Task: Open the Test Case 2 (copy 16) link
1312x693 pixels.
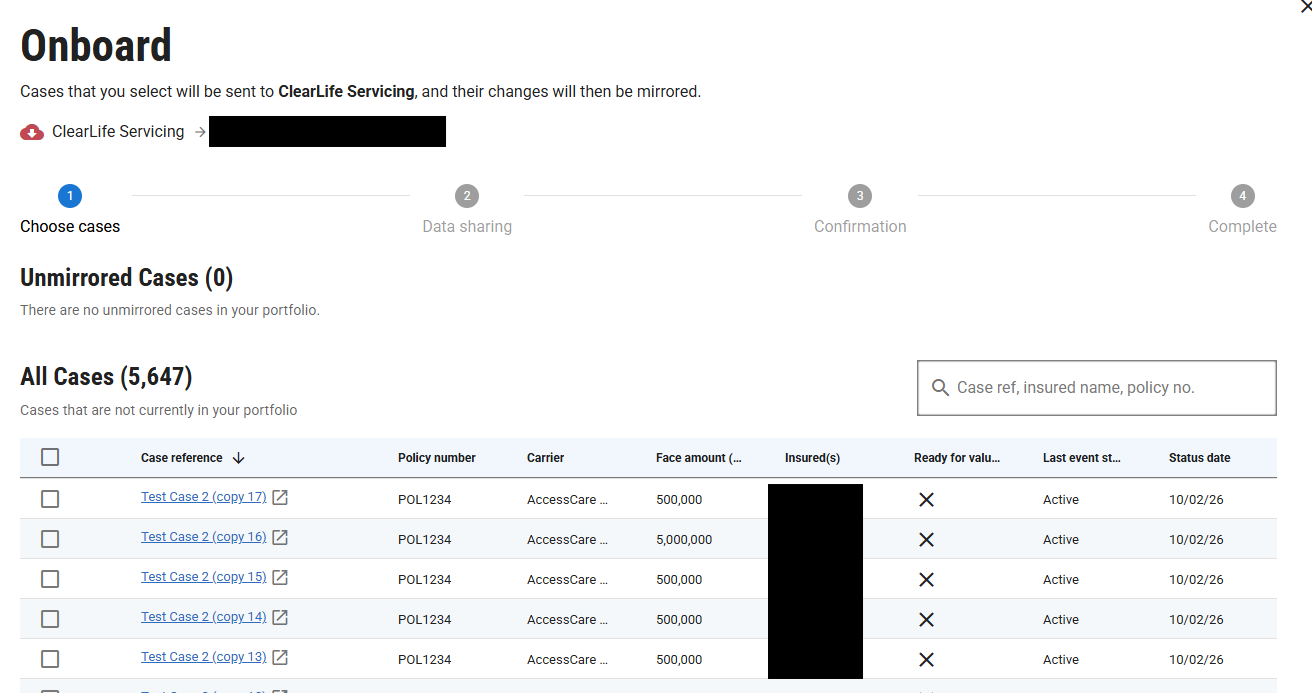Action: [203, 537]
